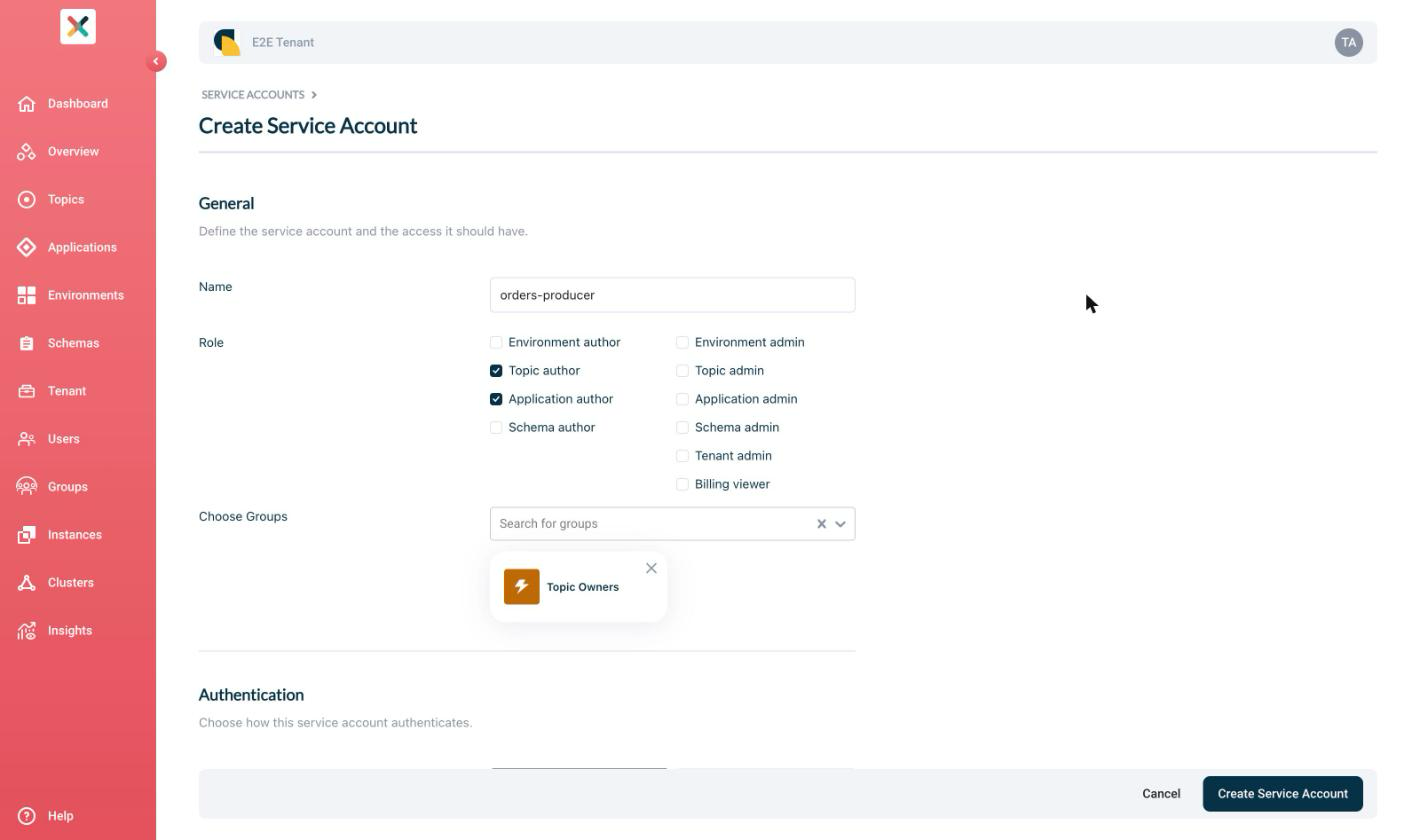
Task: Check the Schema author role
Action: tap(496, 428)
